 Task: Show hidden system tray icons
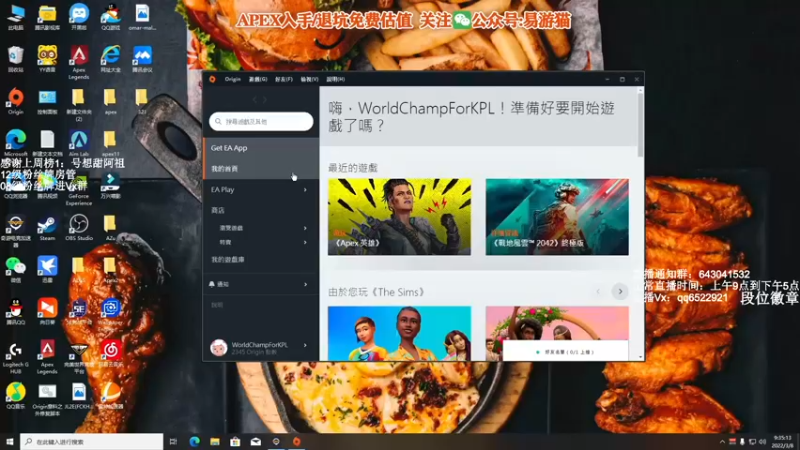pos(722,442)
